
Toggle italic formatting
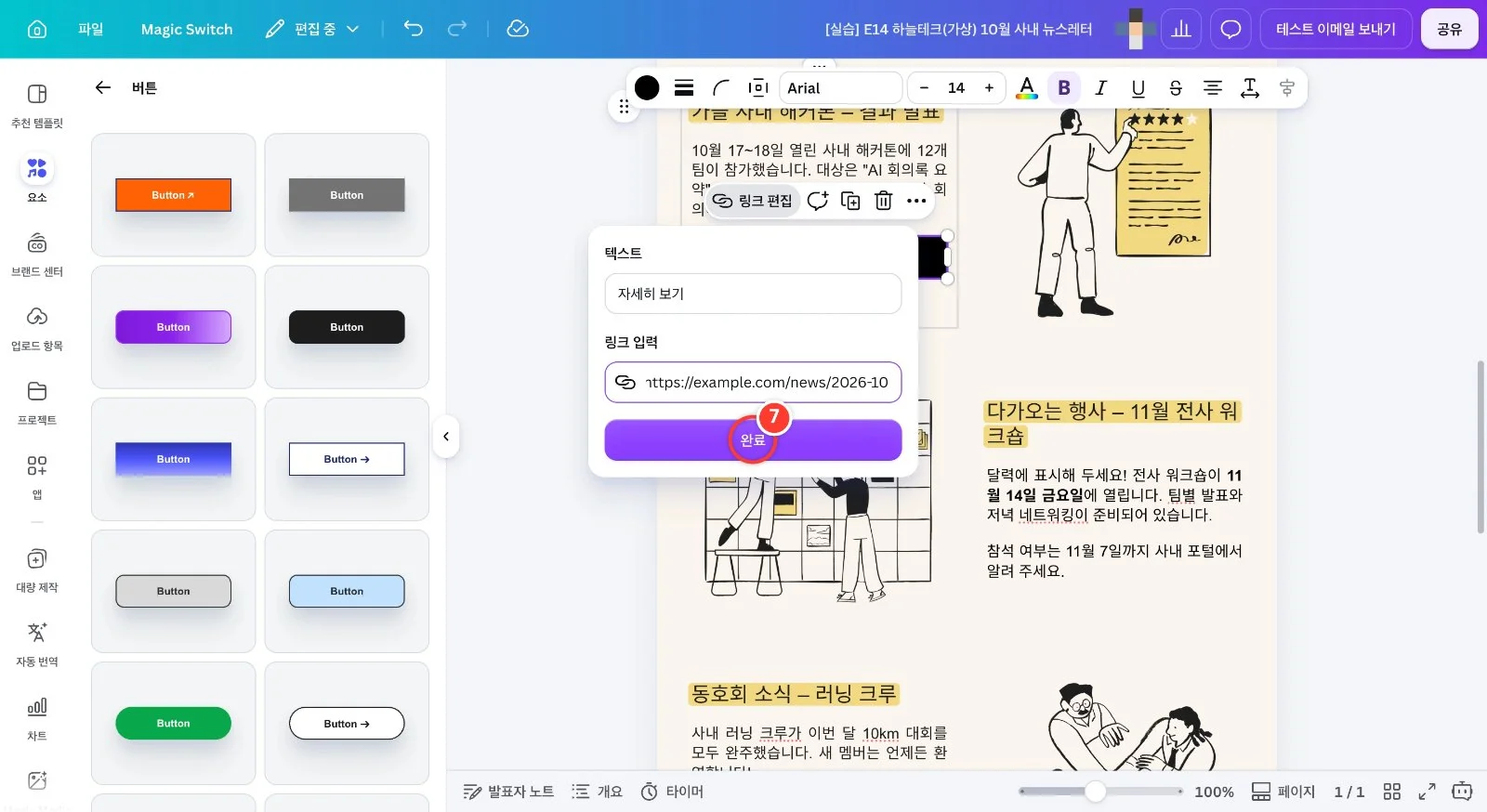click(1101, 87)
